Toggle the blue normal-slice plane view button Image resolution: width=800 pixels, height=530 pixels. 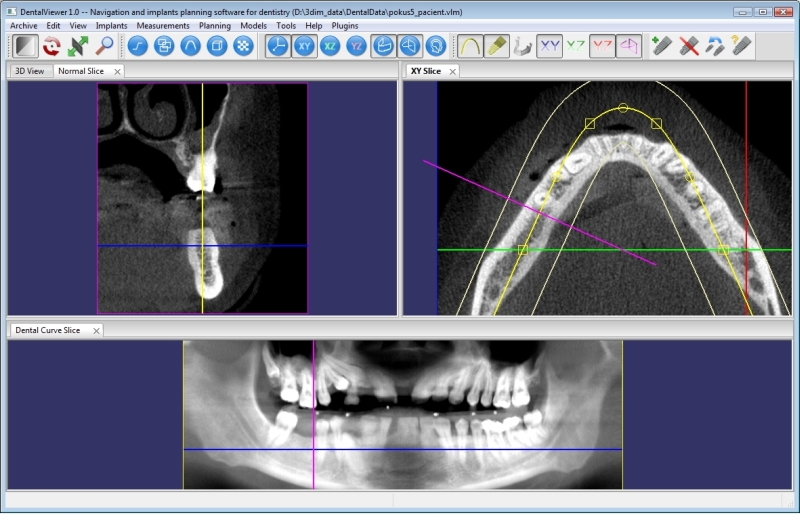(410, 46)
